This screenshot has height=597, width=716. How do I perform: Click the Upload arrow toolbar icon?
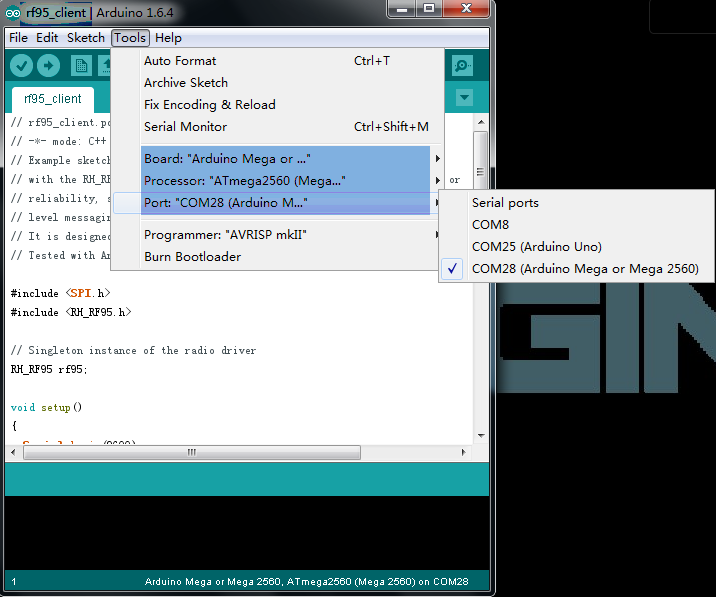tap(48, 66)
